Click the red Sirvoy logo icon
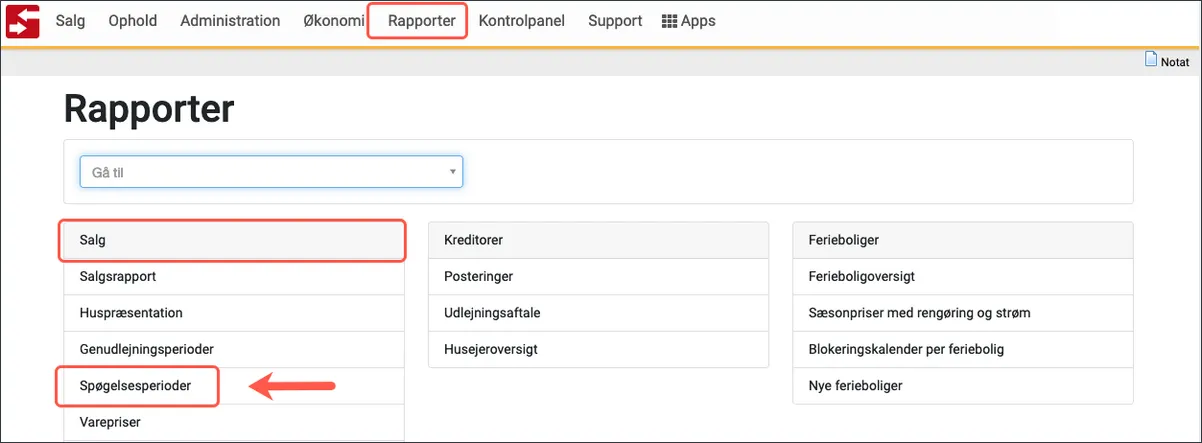Screen dimensions: 1202x443 coord(23,21)
